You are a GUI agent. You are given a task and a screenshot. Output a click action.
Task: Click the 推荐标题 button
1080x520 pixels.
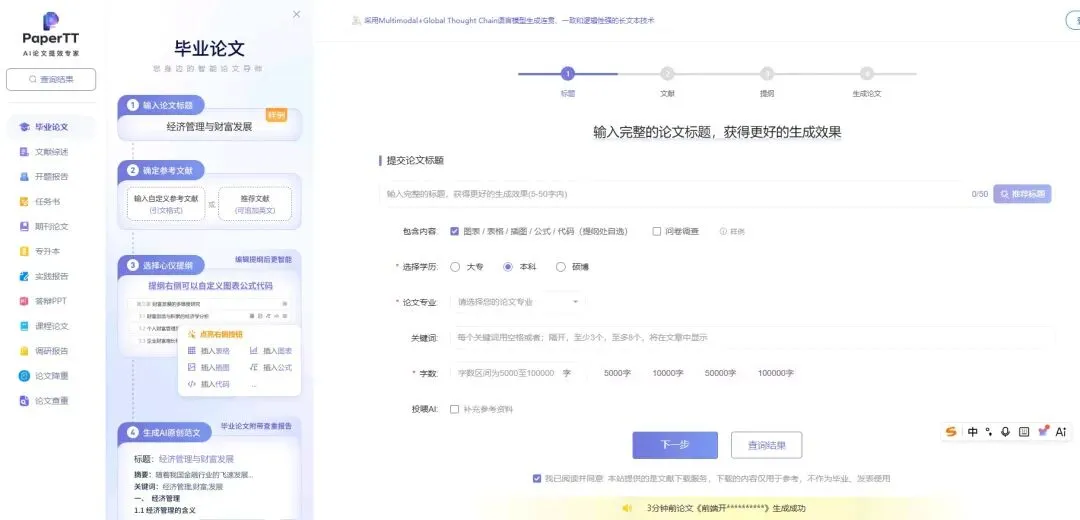[x=1022, y=194]
